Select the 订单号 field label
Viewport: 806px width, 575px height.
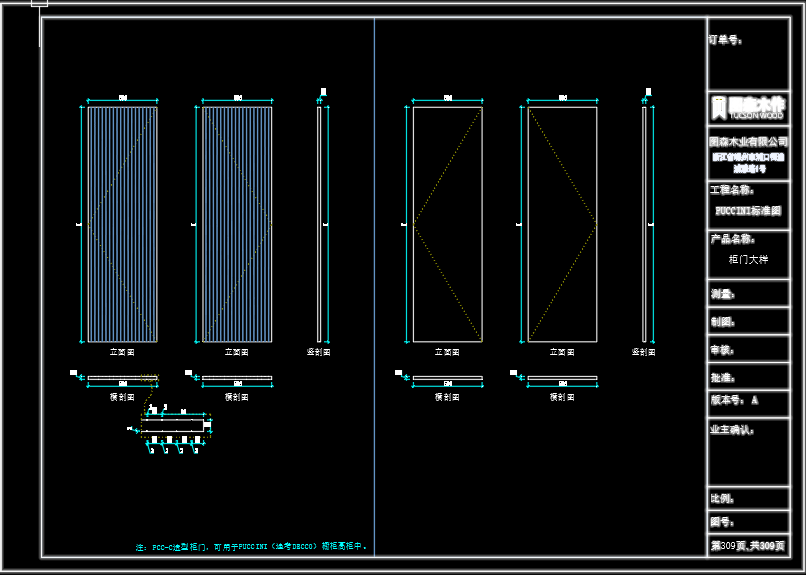(x=725, y=40)
